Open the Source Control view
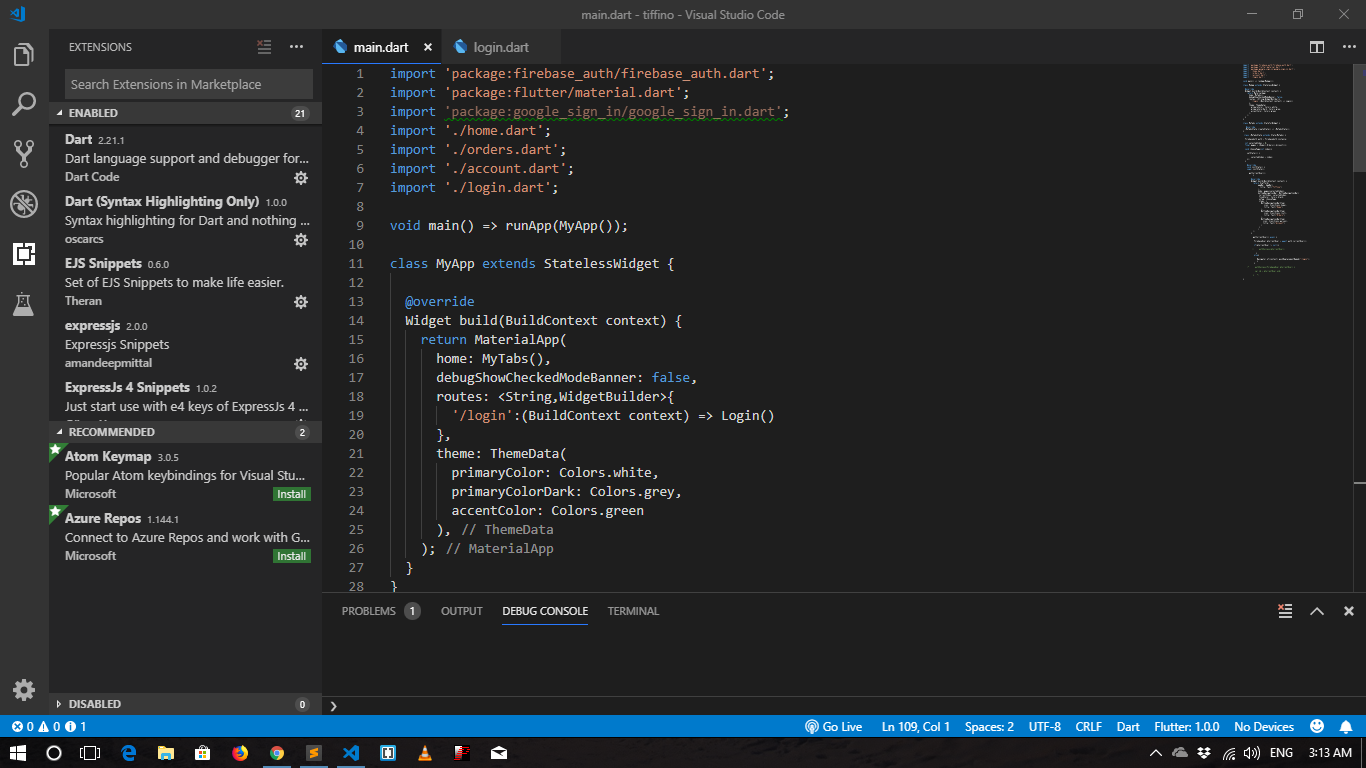 click(24, 153)
